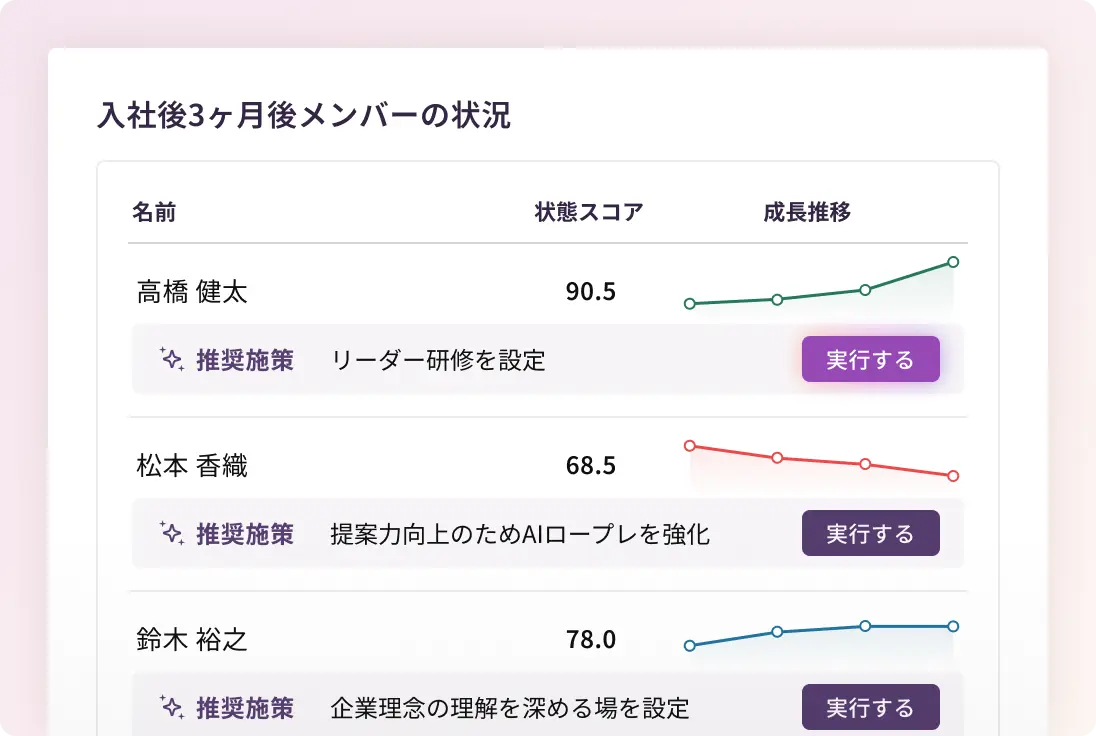The image size is (1096, 736).
Task: Click sparkle icon in 松本 香織's recommendation row
Action: point(172,534)
